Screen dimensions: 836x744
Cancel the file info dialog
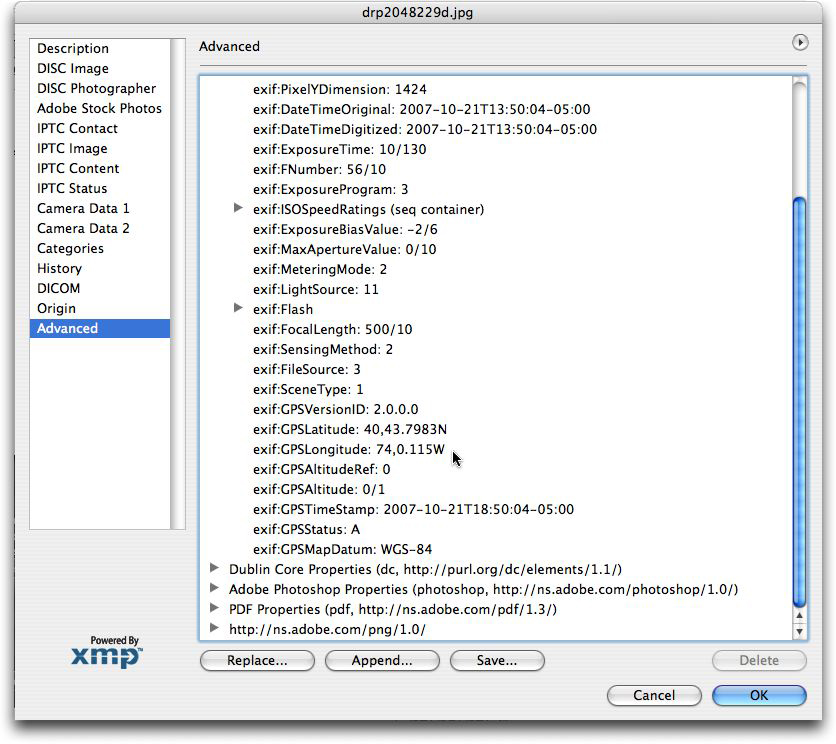tap(654, 695)
